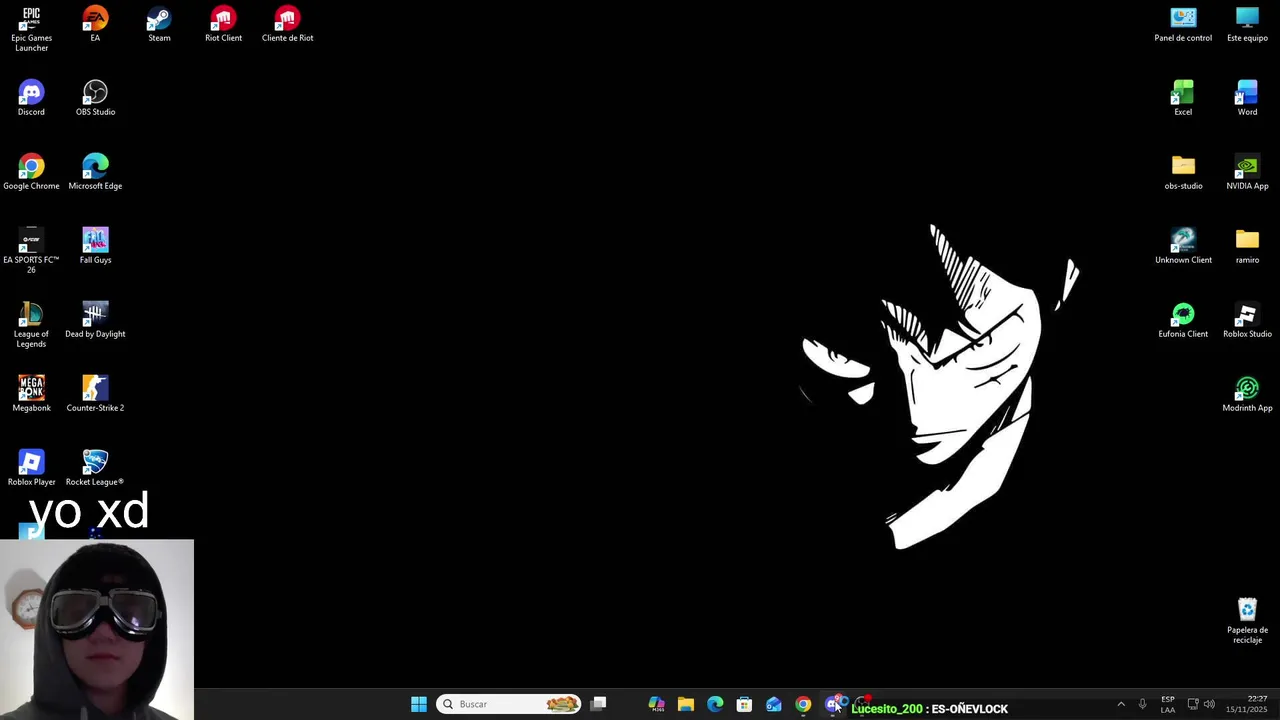
Task: Select Dead by Daylight desktop icon
Action: tap(95, 321)
